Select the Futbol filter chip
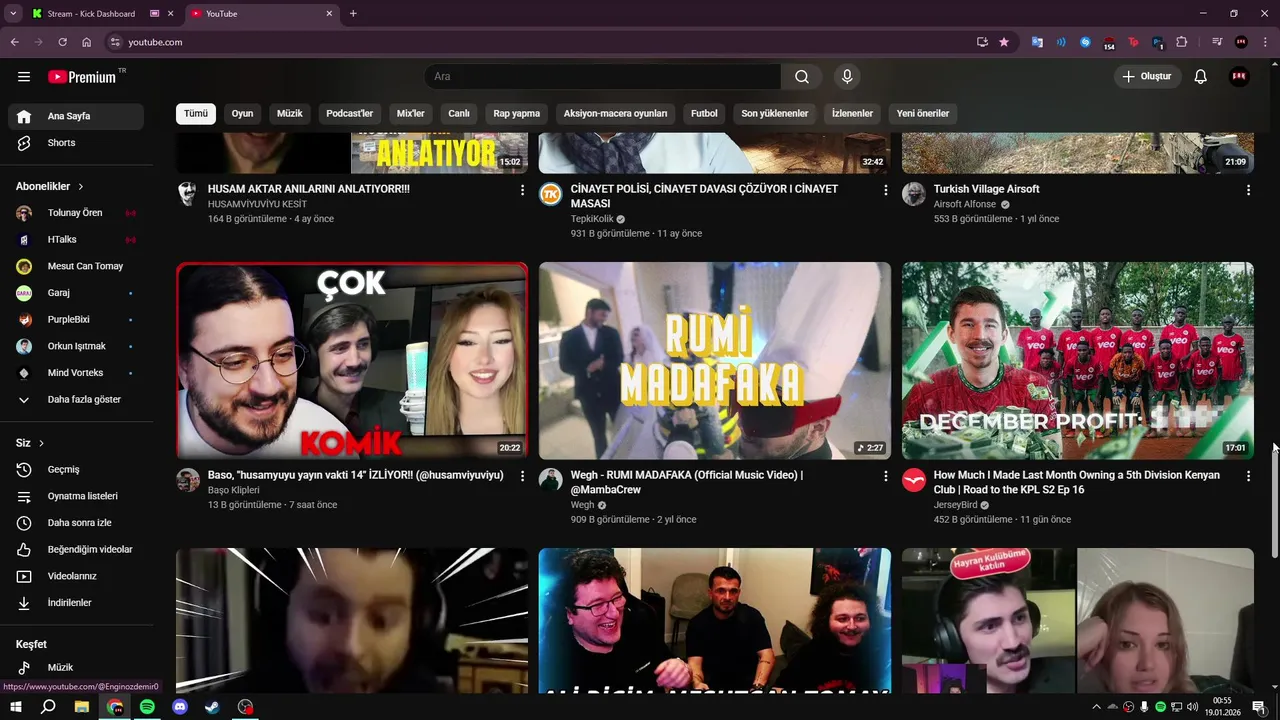Screen dimensions: 1280x720 point(705,114)
